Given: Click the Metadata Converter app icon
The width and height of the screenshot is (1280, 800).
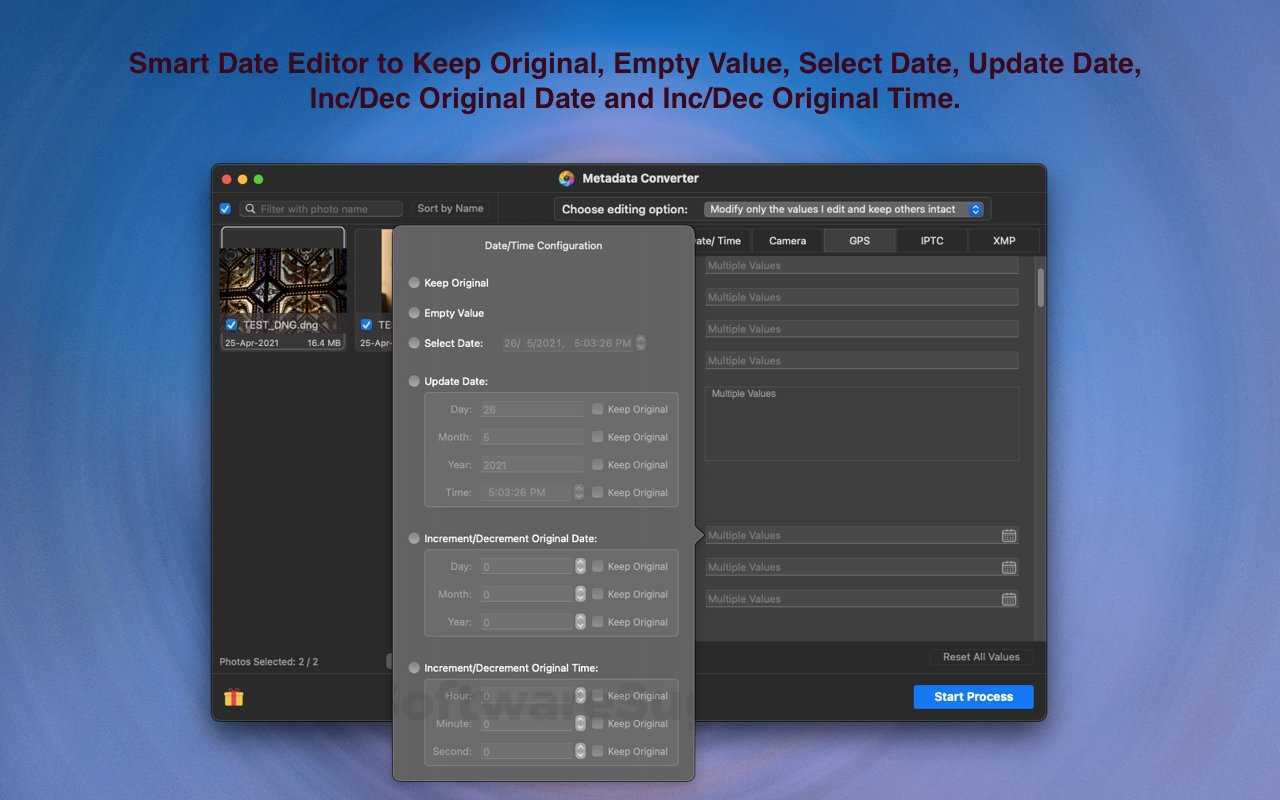Looking at the screenshot, I should (567, 178).
